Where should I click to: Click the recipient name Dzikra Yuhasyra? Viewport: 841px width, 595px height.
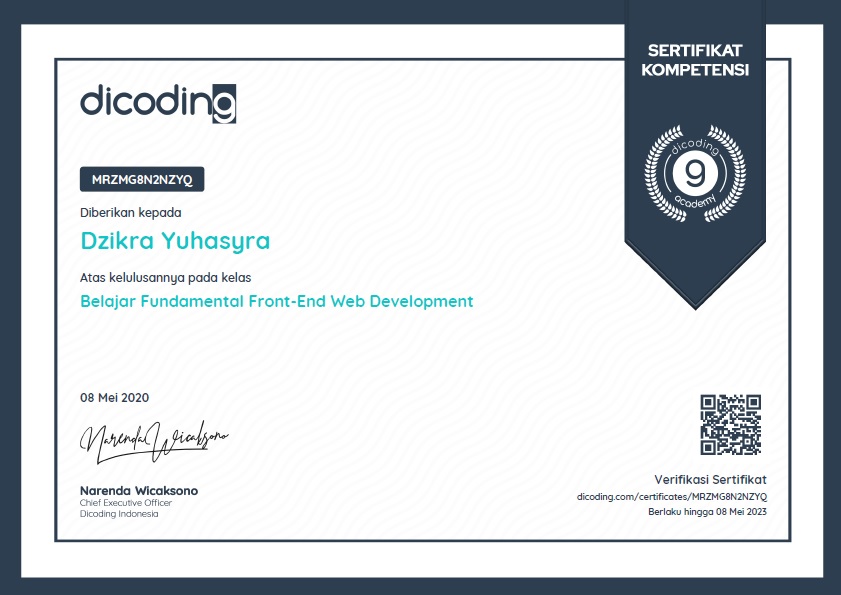175,241
